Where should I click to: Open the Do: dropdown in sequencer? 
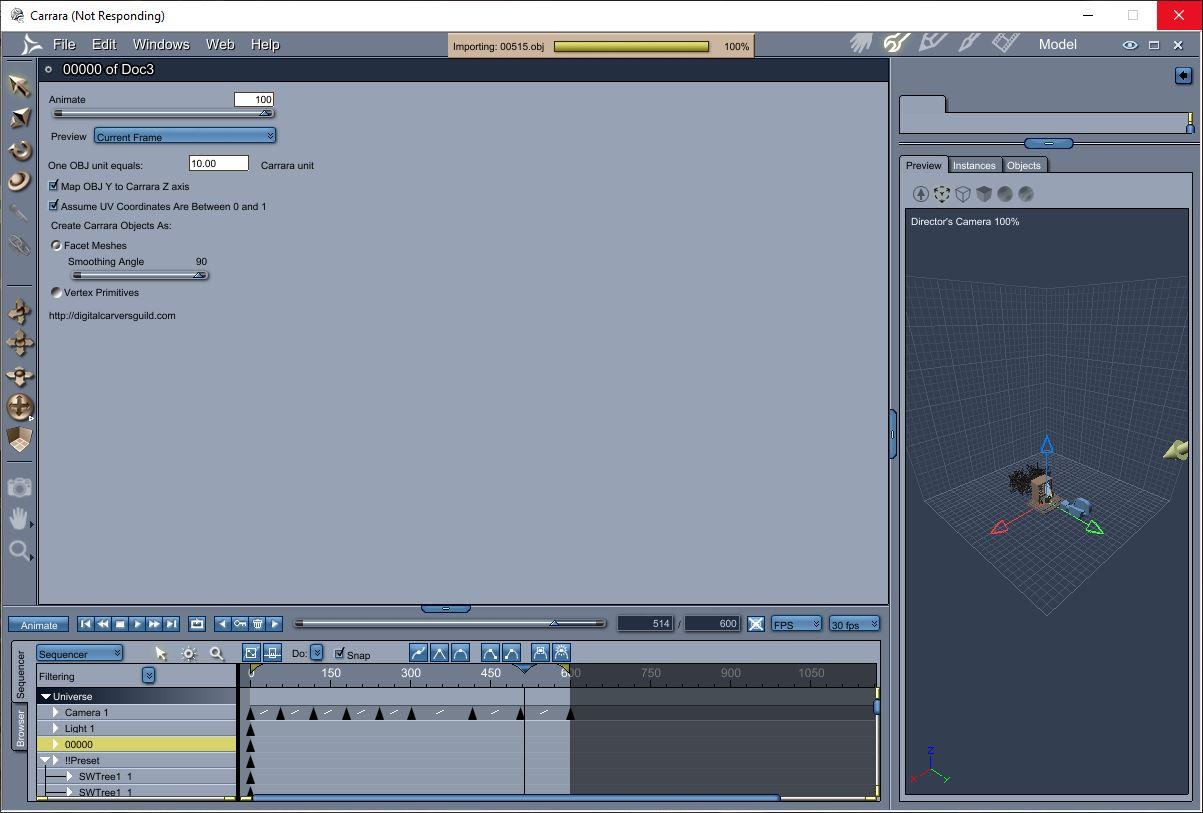tap(317, 653)
